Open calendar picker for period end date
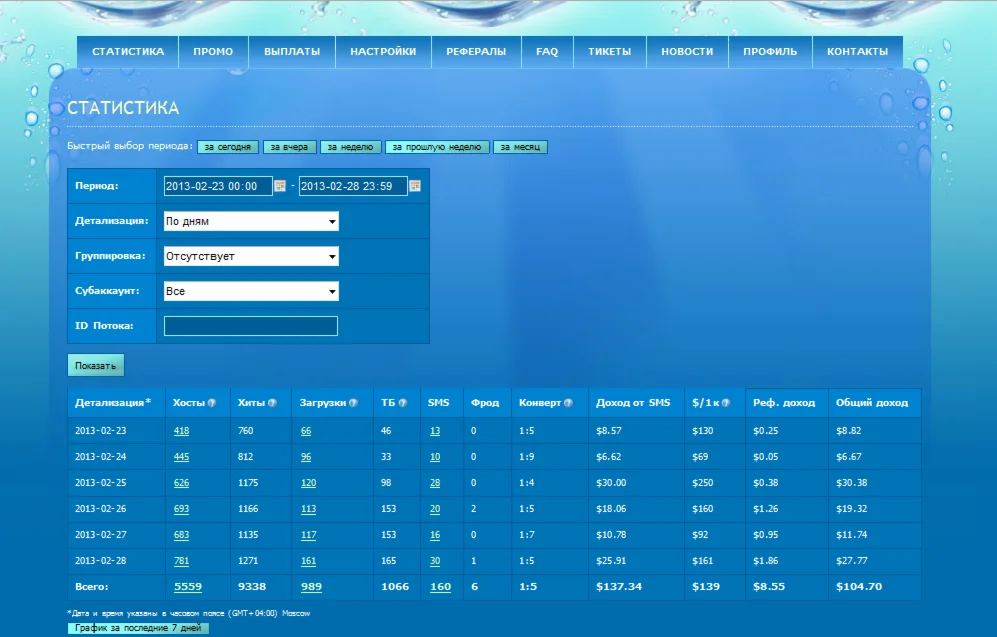The image size is (997, 637). [415, 186]
